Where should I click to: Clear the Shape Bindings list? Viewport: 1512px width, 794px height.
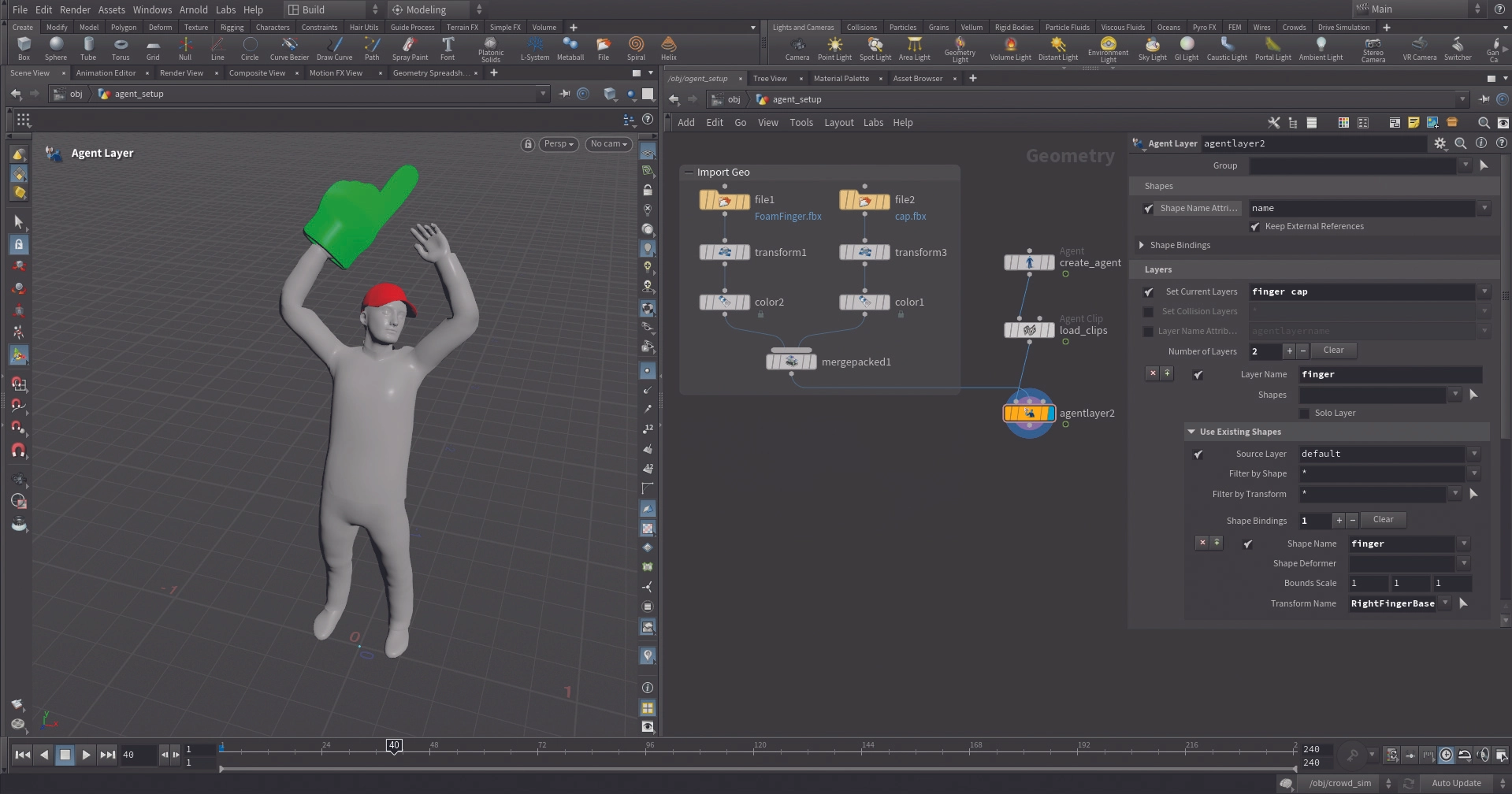pyautogui.click(x=1383, y=520)
